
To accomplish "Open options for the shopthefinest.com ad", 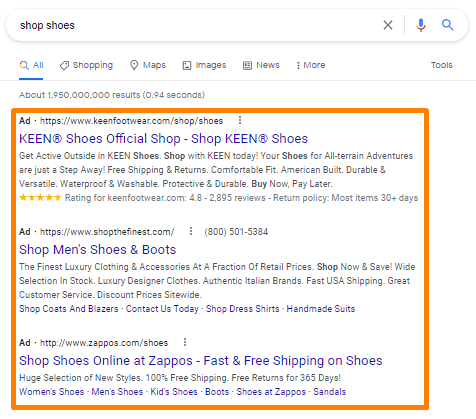I will (191, 231).
